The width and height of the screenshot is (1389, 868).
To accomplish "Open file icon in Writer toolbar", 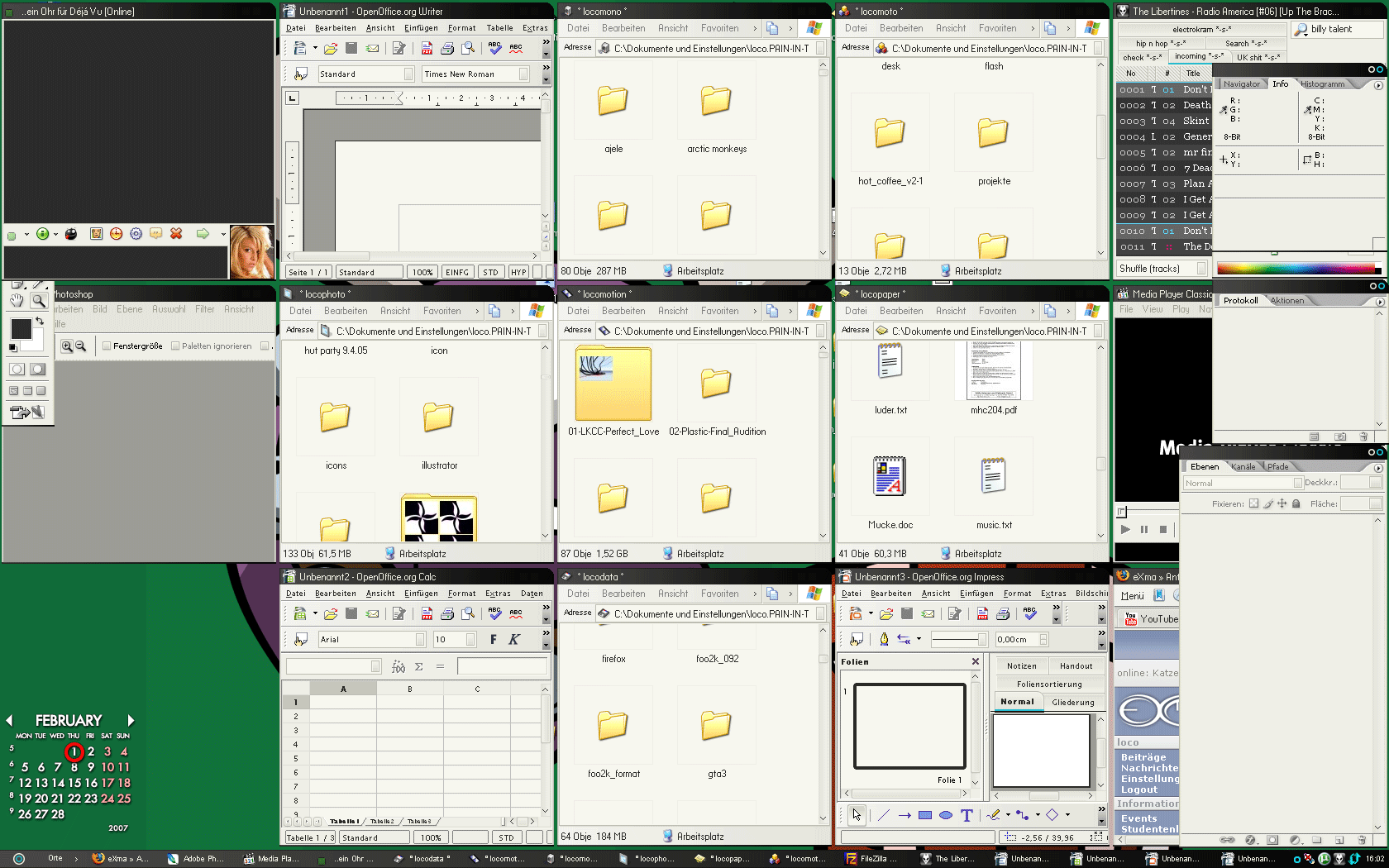I will point(331,49).
